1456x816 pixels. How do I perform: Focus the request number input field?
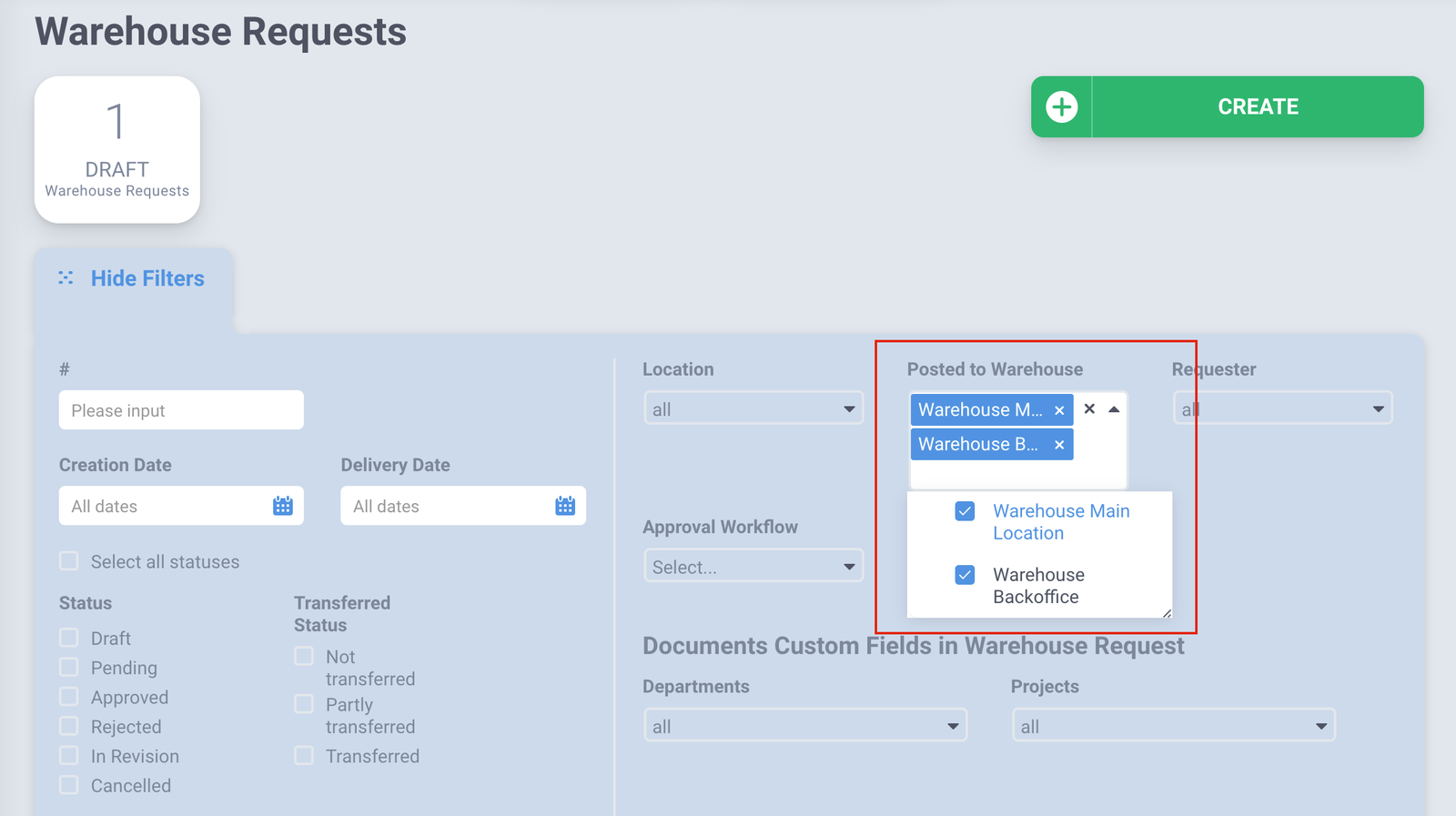point(181,410)
